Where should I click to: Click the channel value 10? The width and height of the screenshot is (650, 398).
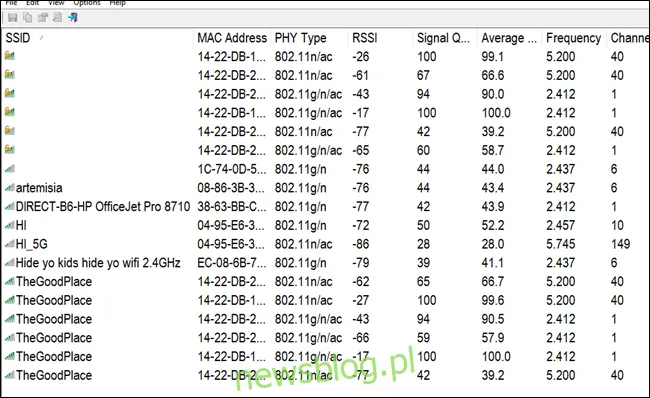coord(617,225)
